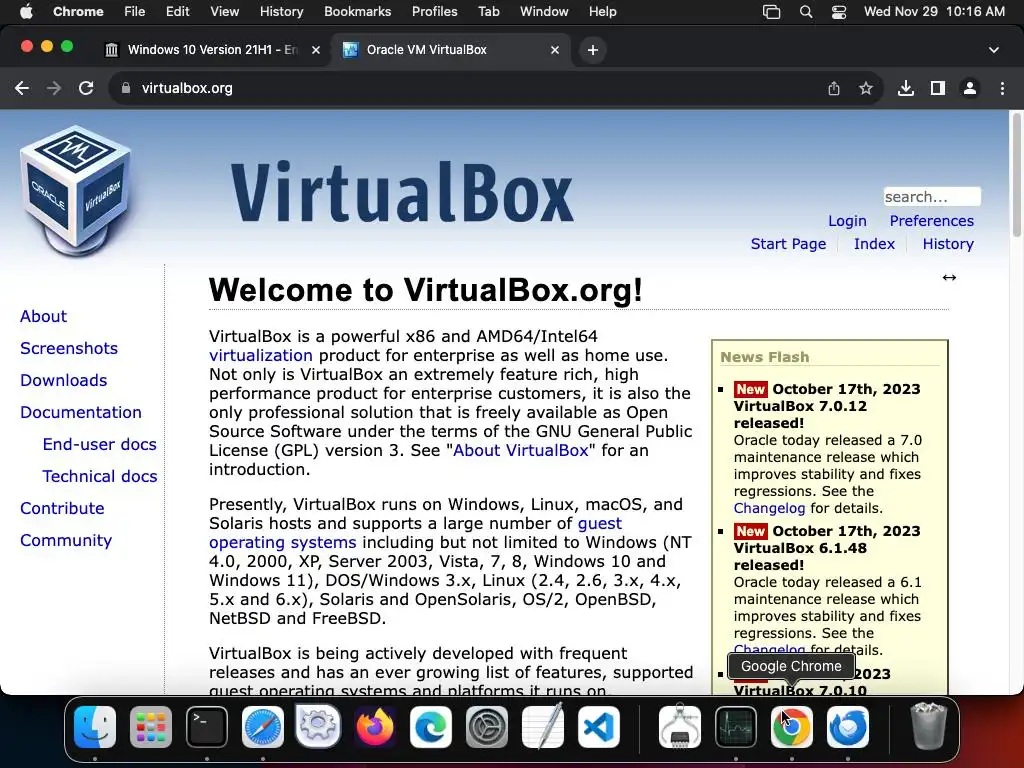Open Screenshots in sidebar
Image resolution: width=1024 pixels, height=768 pixels.
pos(69,348)
